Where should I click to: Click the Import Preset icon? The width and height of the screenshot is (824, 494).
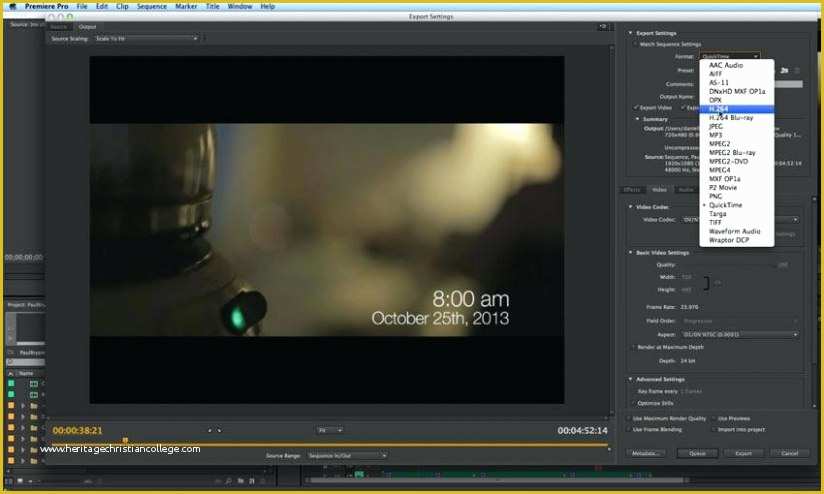(x=785, y=70)
